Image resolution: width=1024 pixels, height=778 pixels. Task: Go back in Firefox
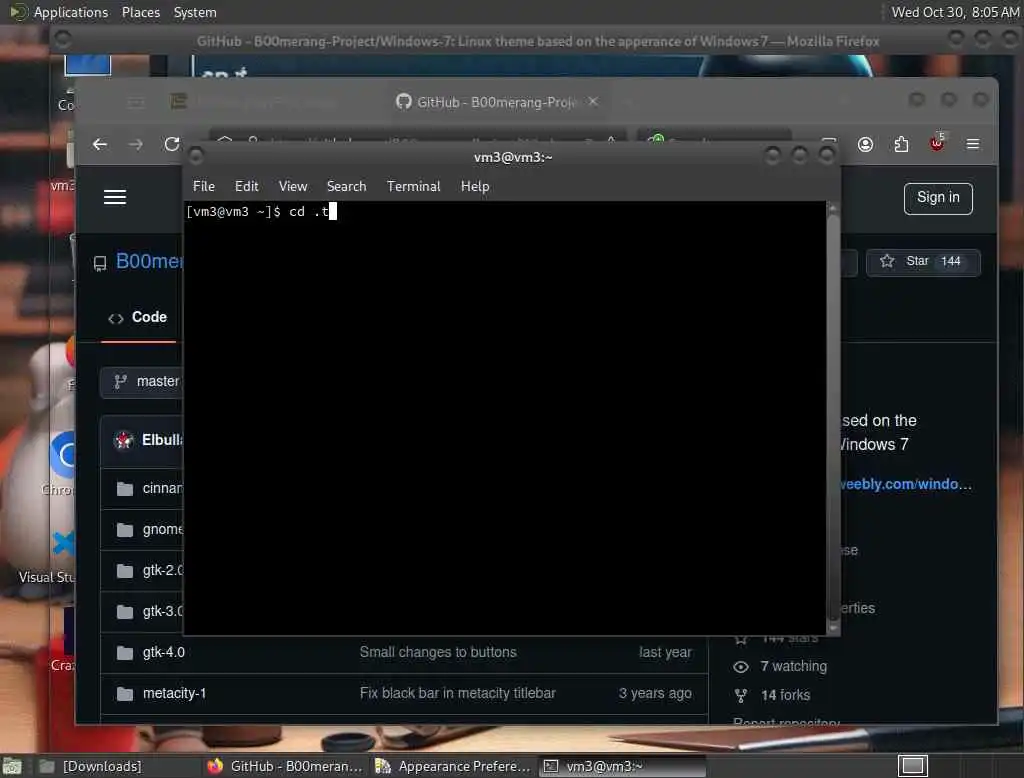pyautogui.click(x=100, y=144)
